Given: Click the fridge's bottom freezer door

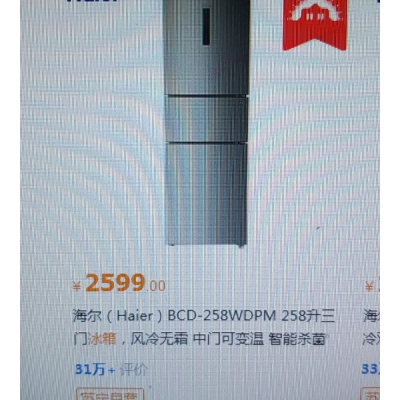Looking at the screenshot, I should (x=206, y=194).
